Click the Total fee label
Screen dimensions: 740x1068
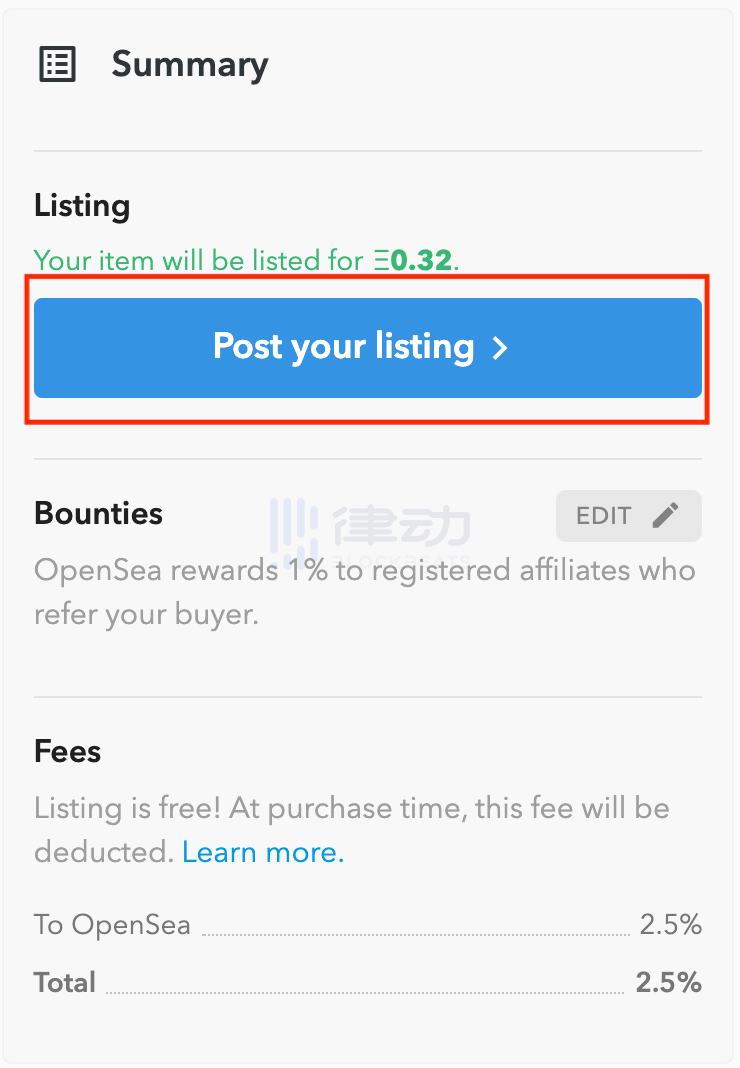[x=65, y=982]
